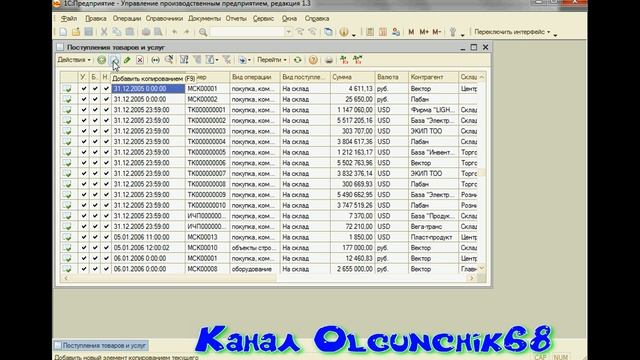Click the Вид операции column header
This screenshot has width=640, height=360.
pos(255,77)
